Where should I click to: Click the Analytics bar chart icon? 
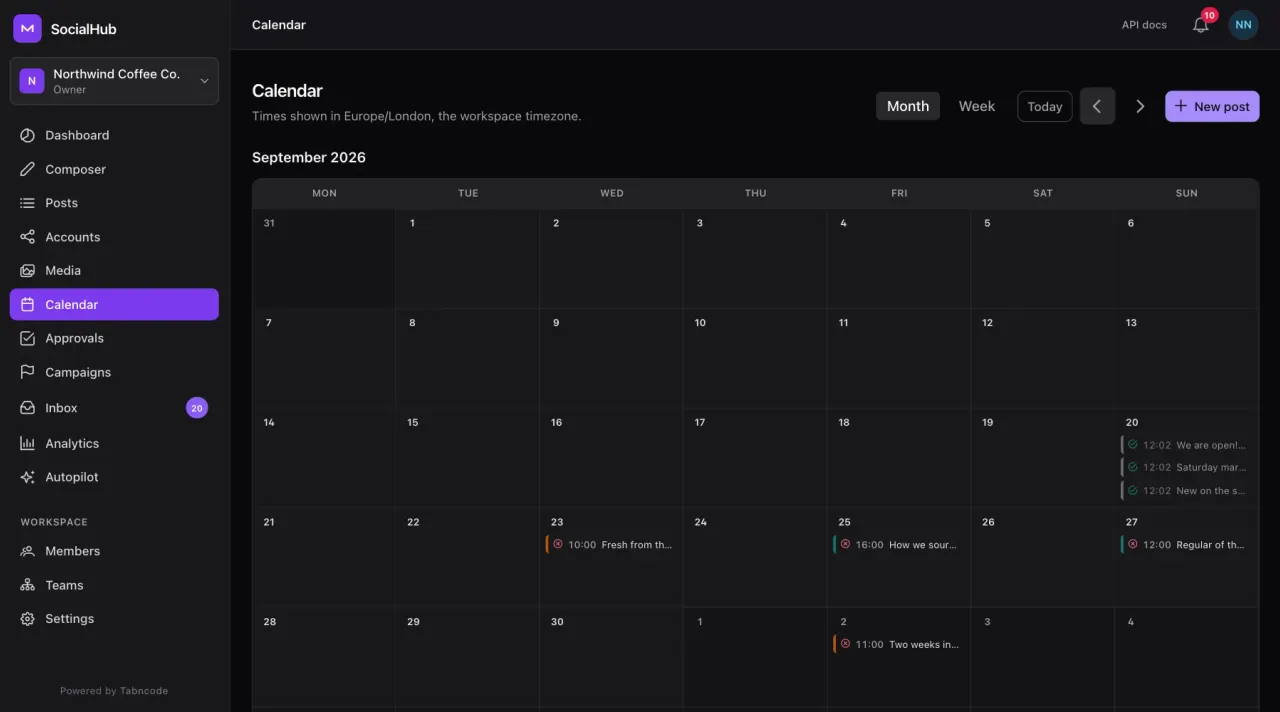(27, 443)
